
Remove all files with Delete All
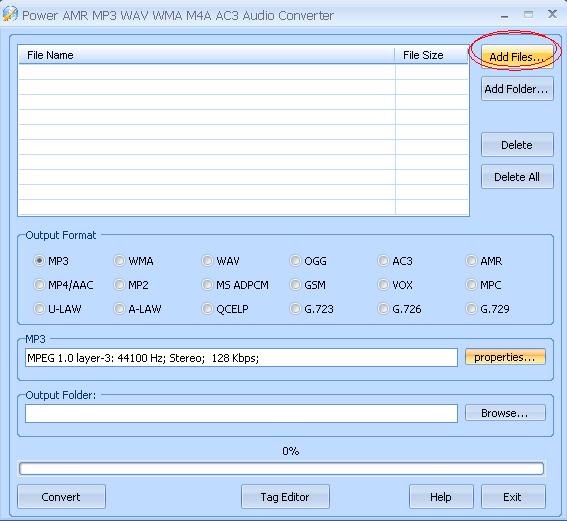(517, 177)
